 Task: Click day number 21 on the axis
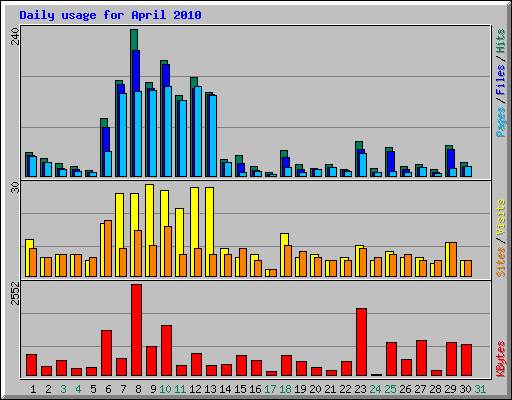(x=330, y=389)
